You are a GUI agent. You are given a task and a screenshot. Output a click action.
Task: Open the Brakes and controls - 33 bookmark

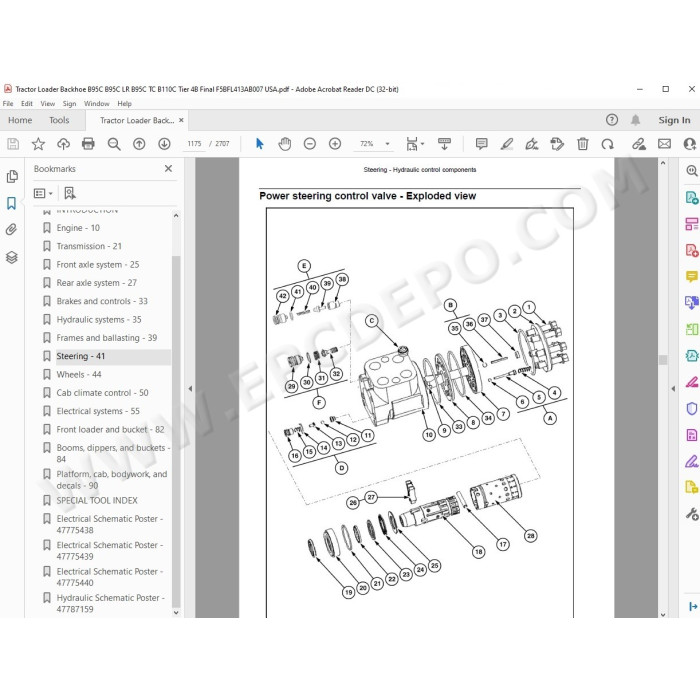tap(102, 301)
